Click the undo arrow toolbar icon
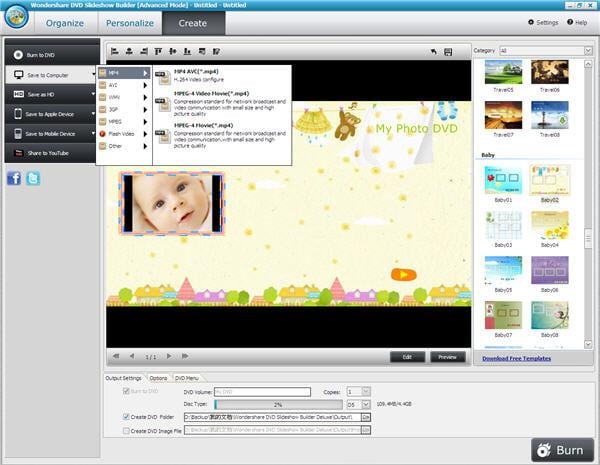Screen dimensions: 600x465 point(434,52)
